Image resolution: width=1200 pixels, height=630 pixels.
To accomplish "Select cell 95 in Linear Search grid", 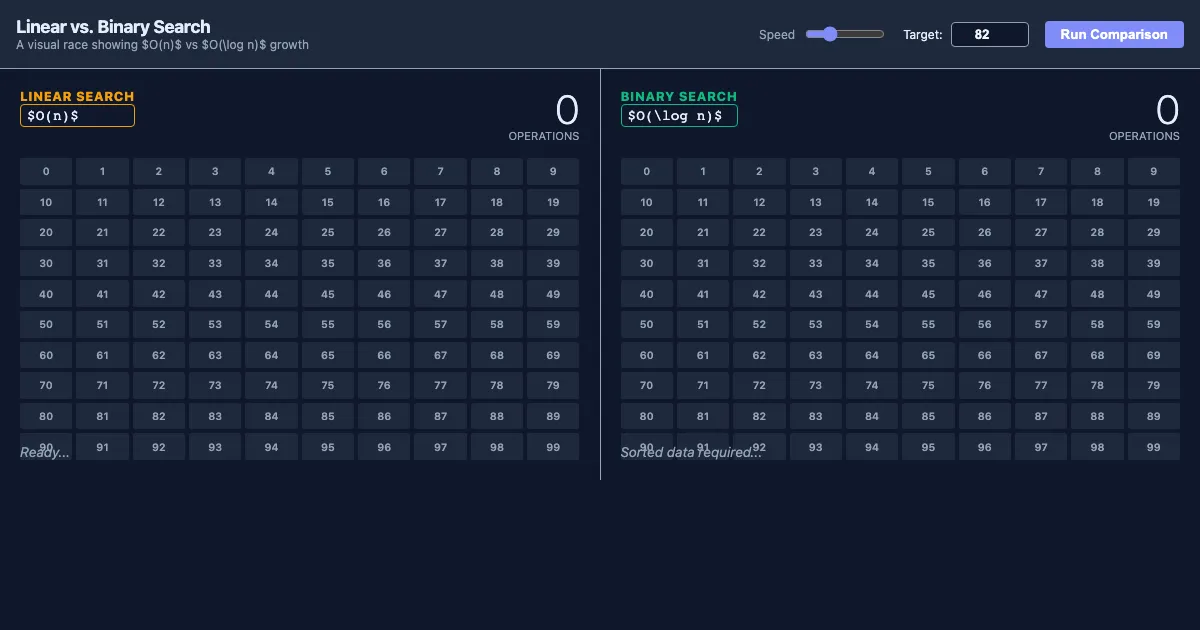I will (x=328, y=447).
